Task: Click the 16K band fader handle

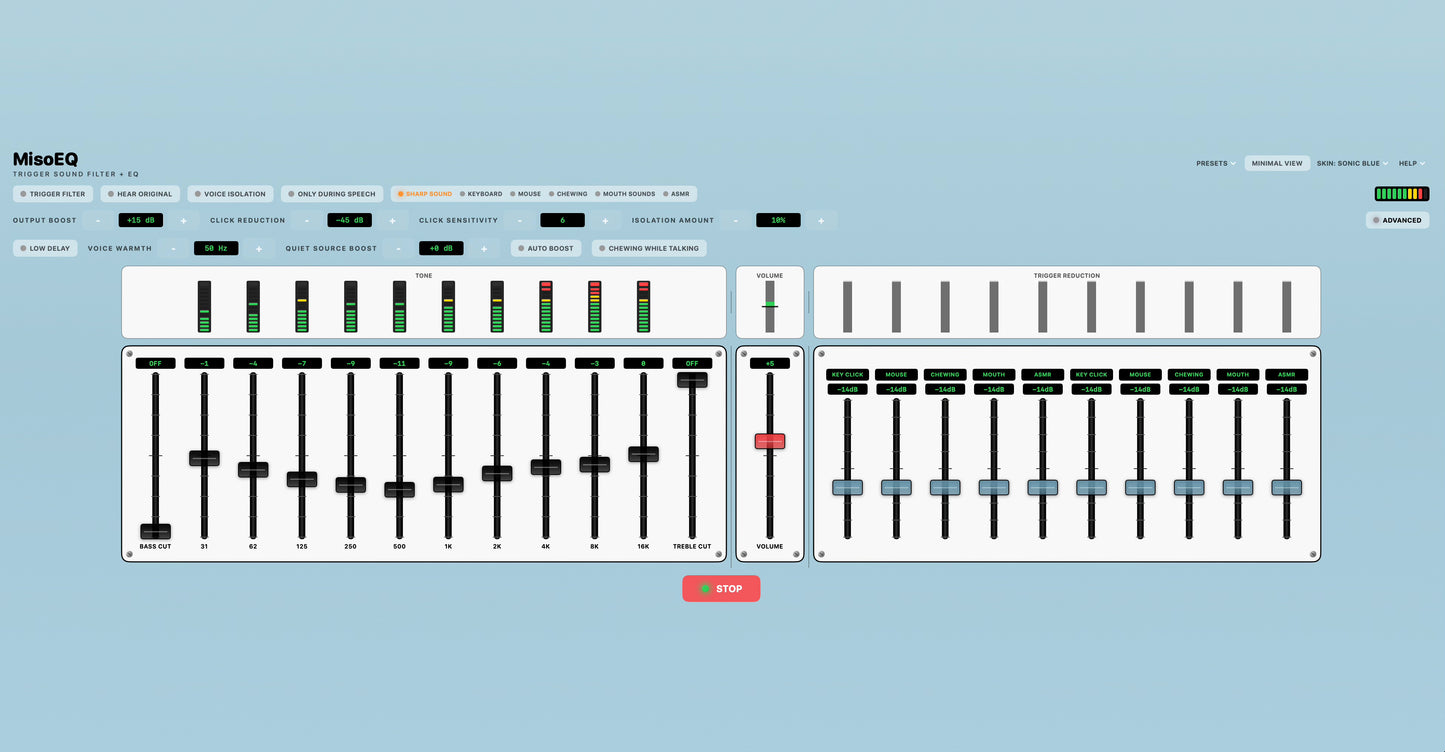Action: (643, 454)
